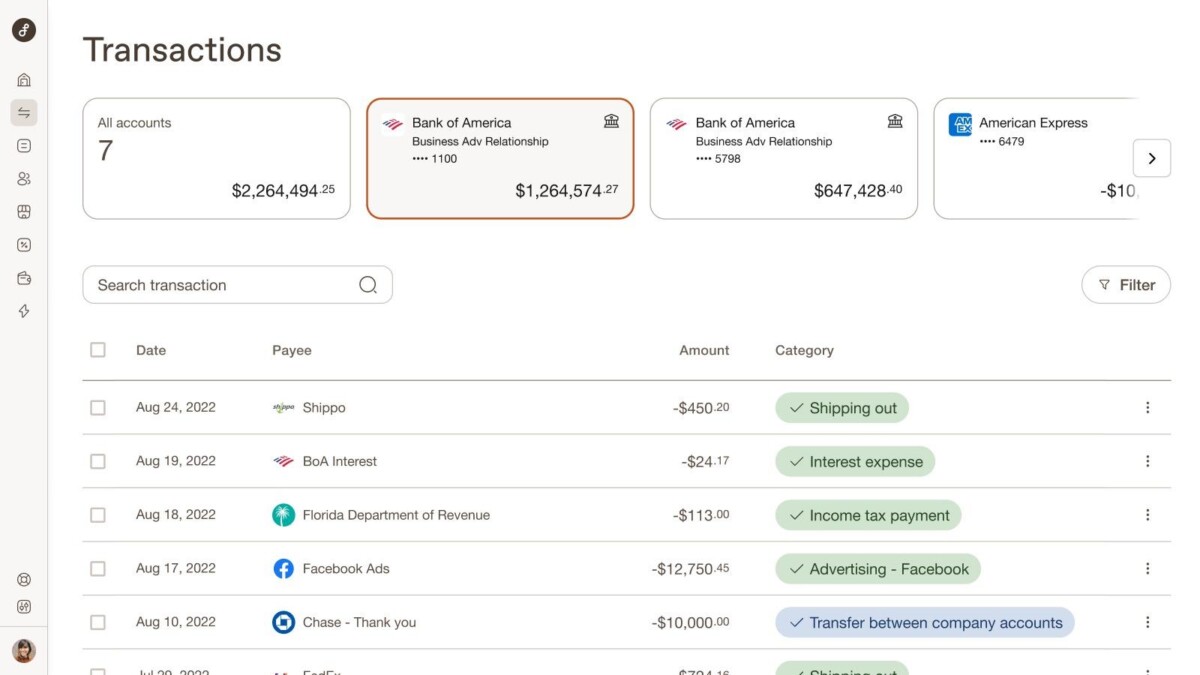Click the user profile avatar
Image resolution: width=1200 pixels, height=675 pixels.
pos(24,651)
